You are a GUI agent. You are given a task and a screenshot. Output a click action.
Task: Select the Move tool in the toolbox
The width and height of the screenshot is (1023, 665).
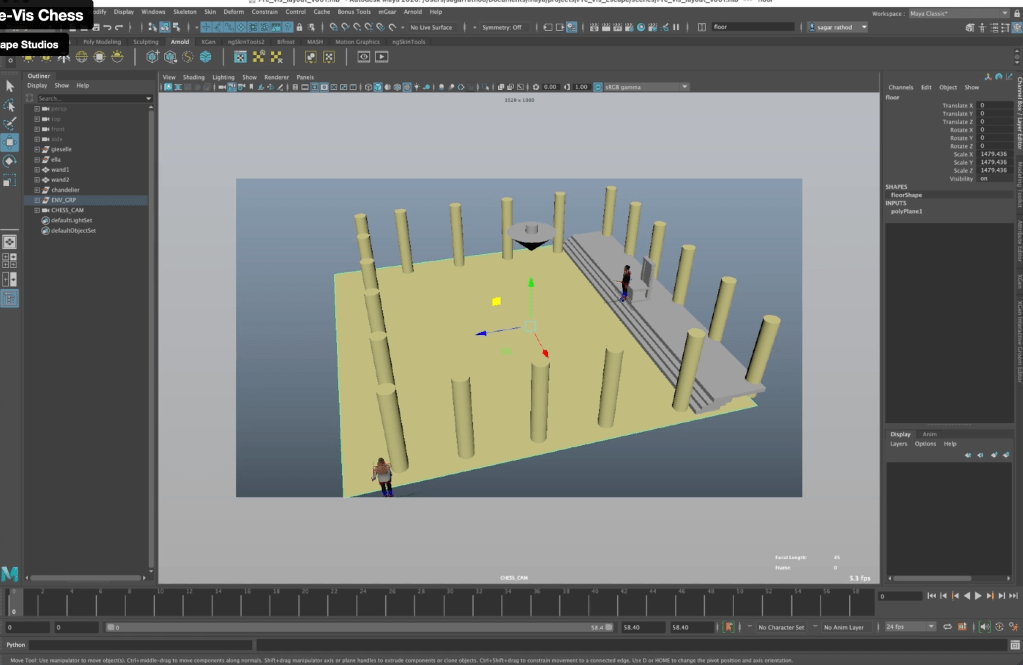[10, 142]
